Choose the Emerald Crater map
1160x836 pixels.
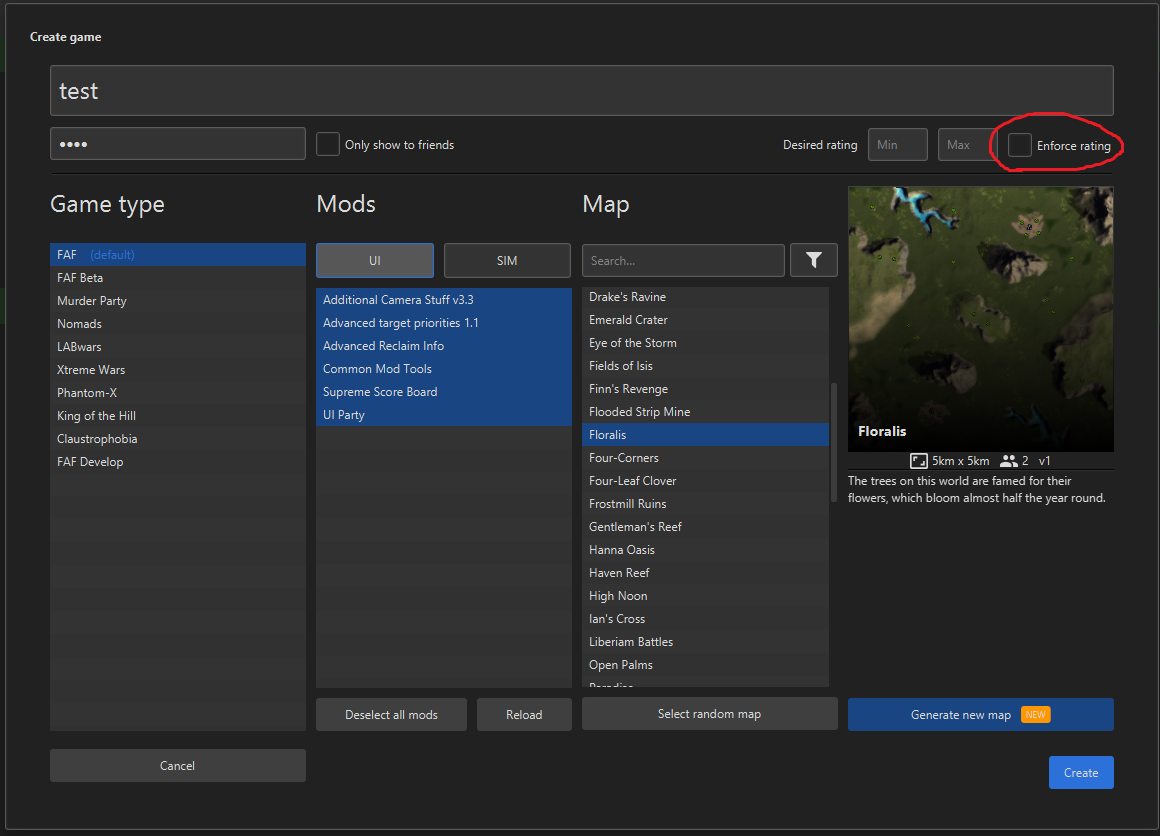(705, 320)
